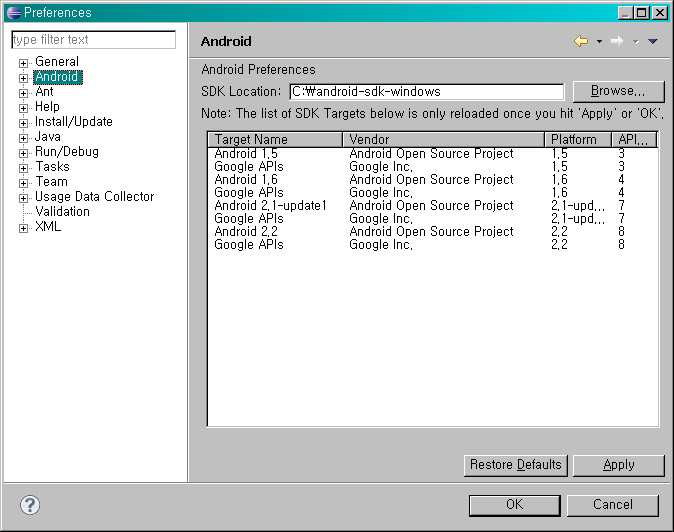Expand the Java tree node
This screenshot has height=532, width=674.
(x=23, y=138)
